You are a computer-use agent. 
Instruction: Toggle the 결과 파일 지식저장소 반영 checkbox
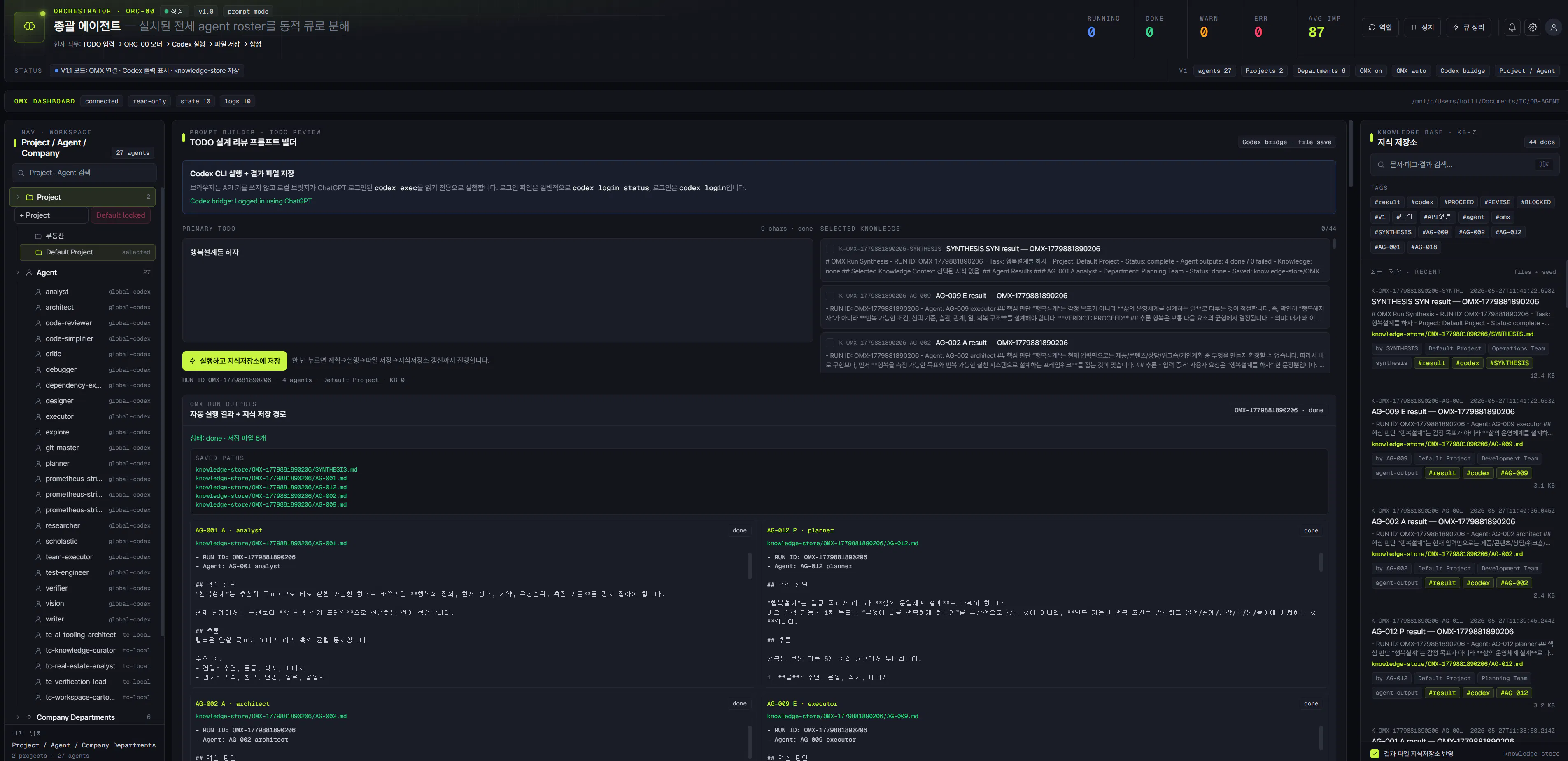tap(1375, 754)
